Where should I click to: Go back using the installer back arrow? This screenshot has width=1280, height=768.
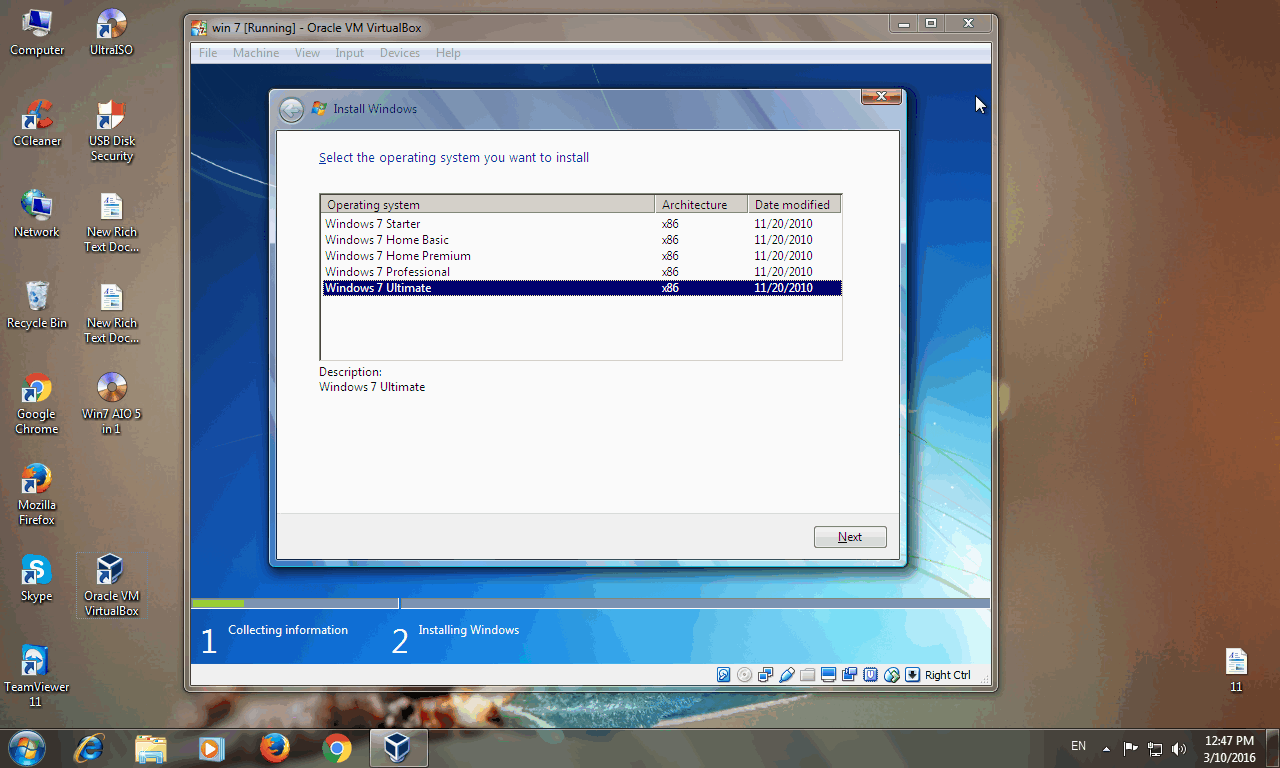[x=291, y=109]
